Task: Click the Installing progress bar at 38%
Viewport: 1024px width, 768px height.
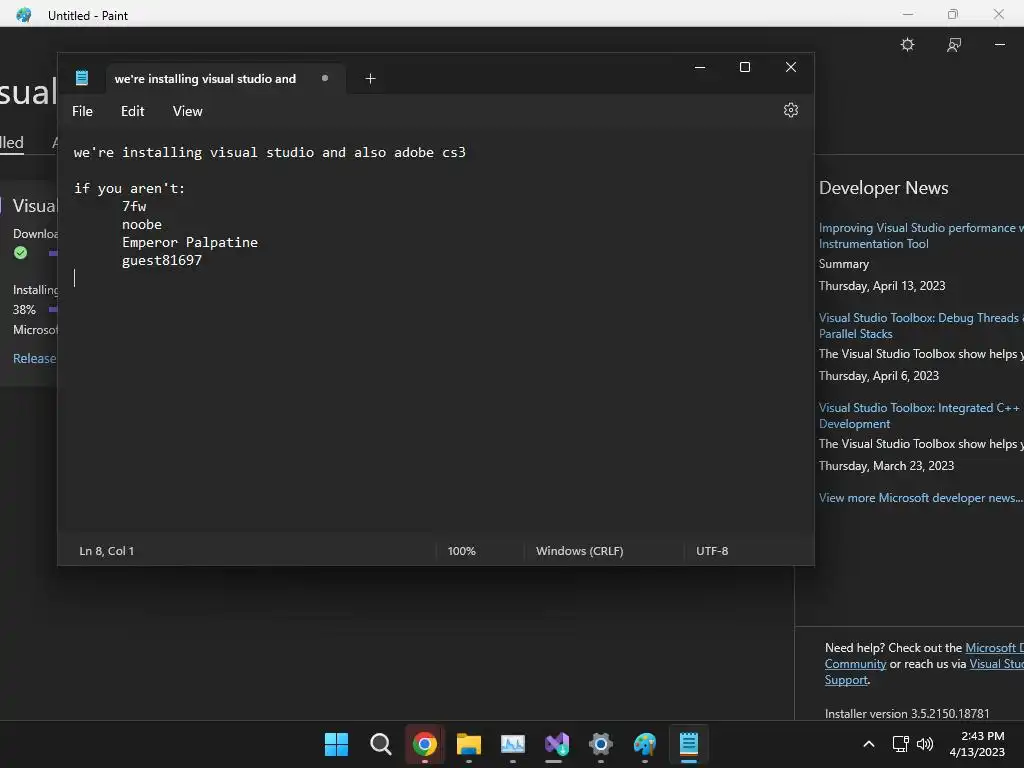Action: [53, 310]
